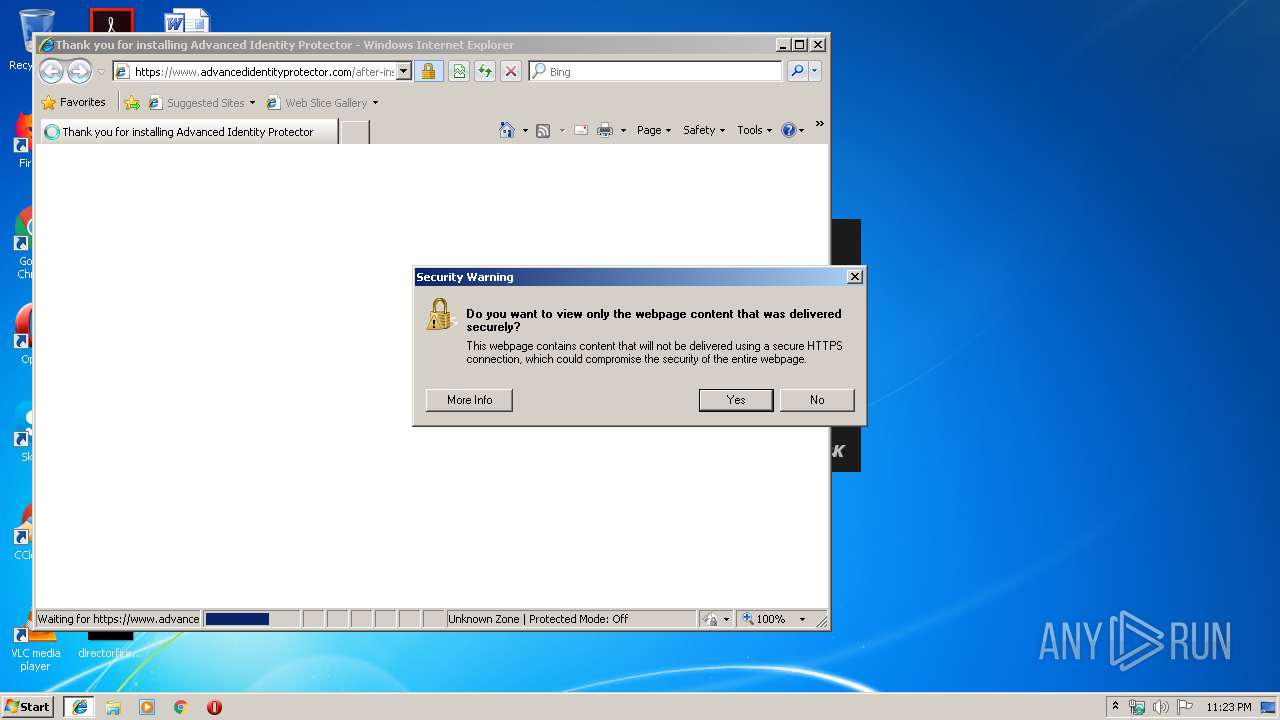Click the Action Center flag icon

click(1185, 707)
